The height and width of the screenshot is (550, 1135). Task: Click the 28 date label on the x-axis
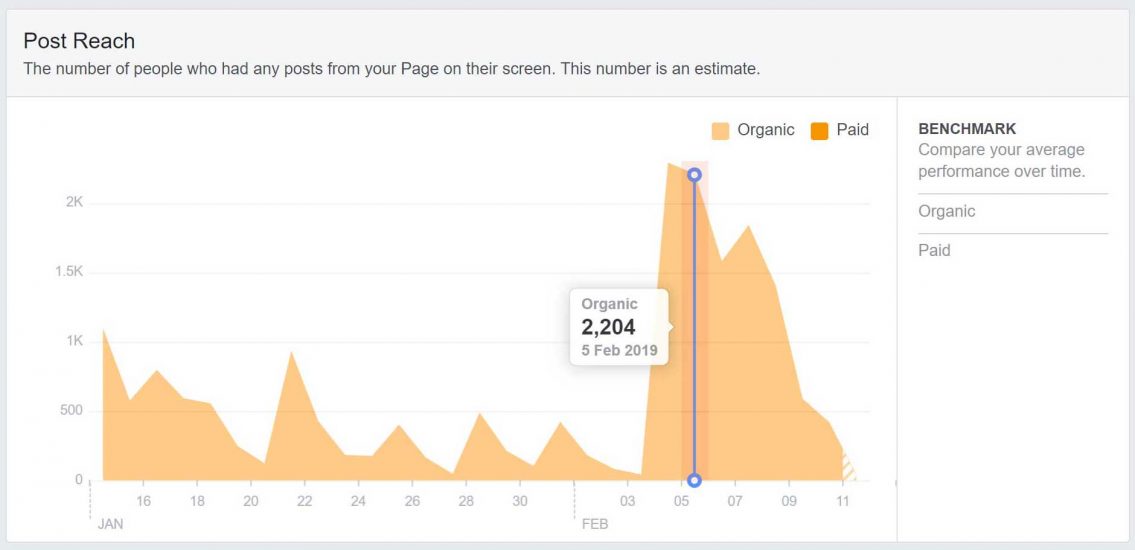(x=465, y=502)
